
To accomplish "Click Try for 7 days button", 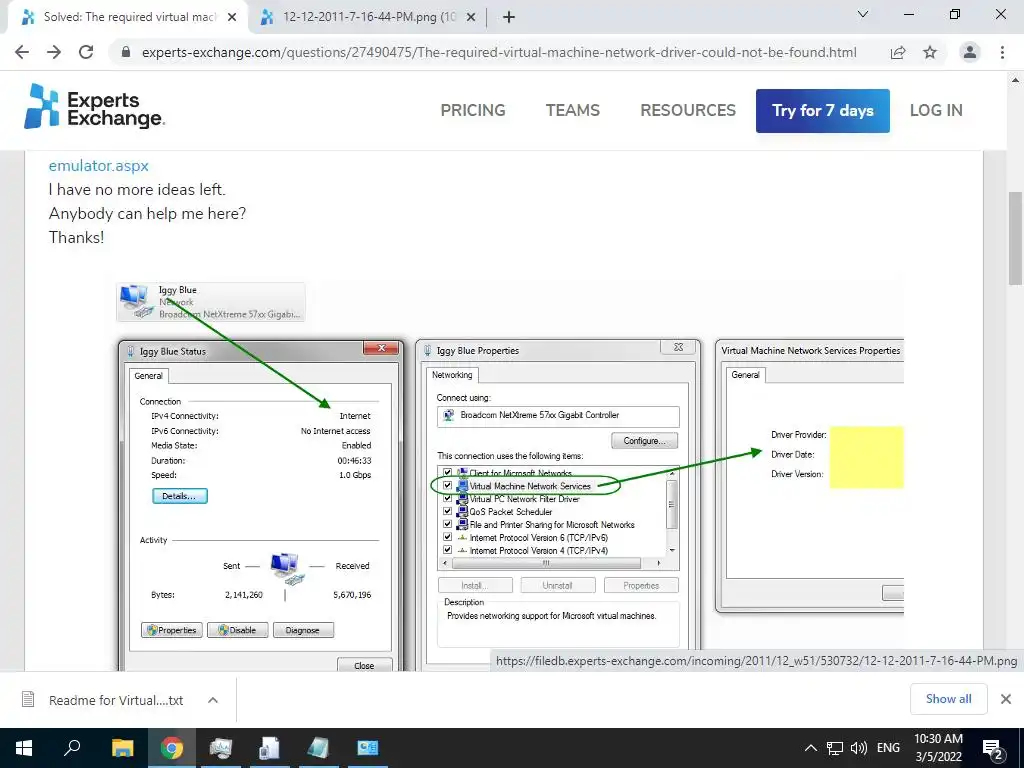I will (822, 110).
